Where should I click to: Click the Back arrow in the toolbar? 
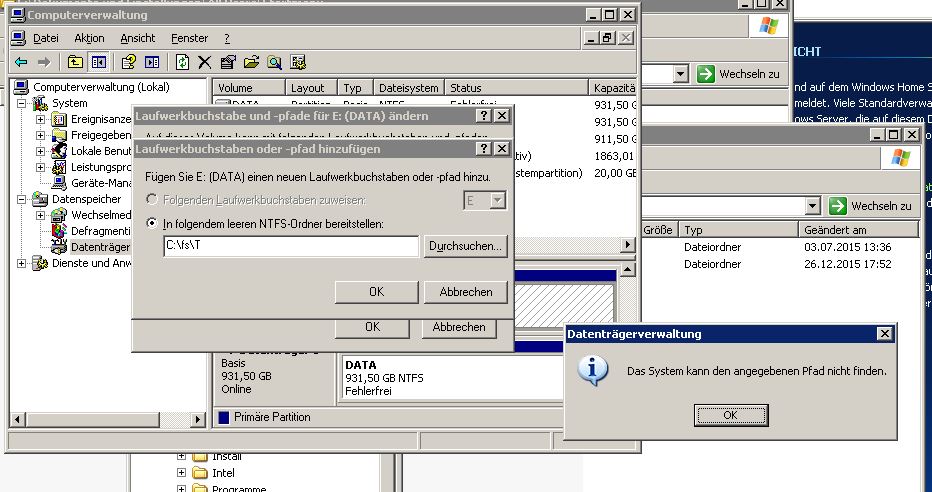[x=18, y=62]
